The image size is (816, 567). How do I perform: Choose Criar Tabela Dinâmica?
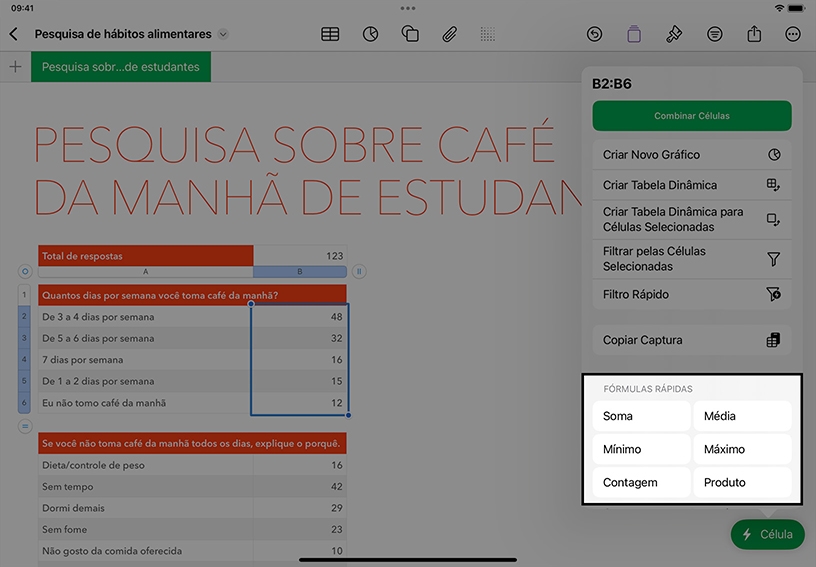[692, 185]
